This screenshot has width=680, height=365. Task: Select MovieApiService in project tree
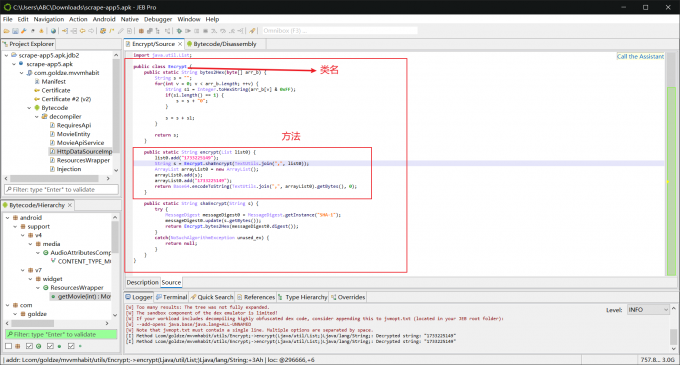[80, 143]
